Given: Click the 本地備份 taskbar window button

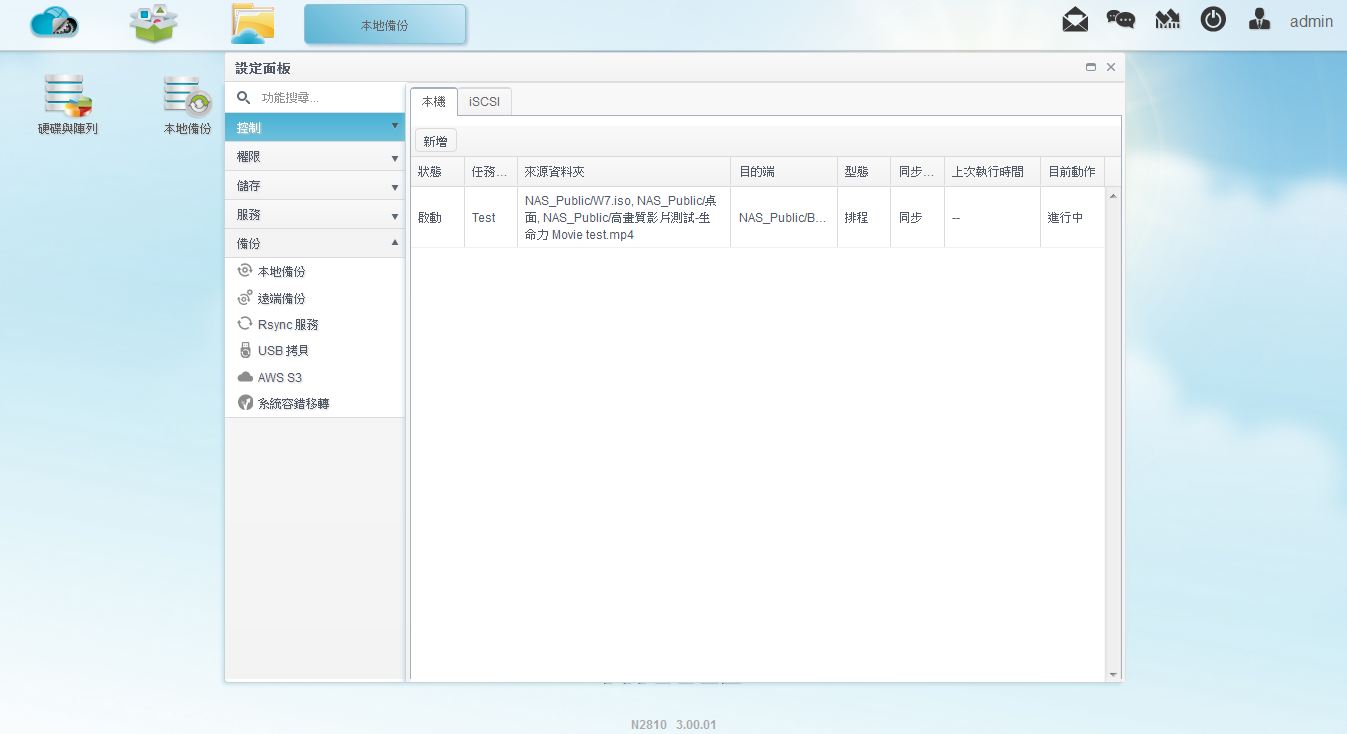Looking at the screenshot, I should [385, 24].
